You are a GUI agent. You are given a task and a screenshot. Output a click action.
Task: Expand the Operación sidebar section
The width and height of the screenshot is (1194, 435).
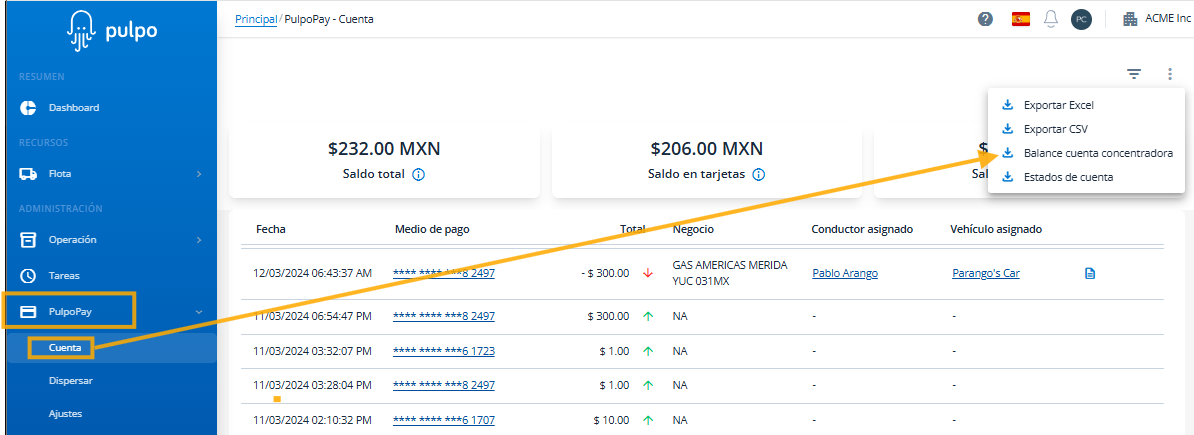coord(108,240)
